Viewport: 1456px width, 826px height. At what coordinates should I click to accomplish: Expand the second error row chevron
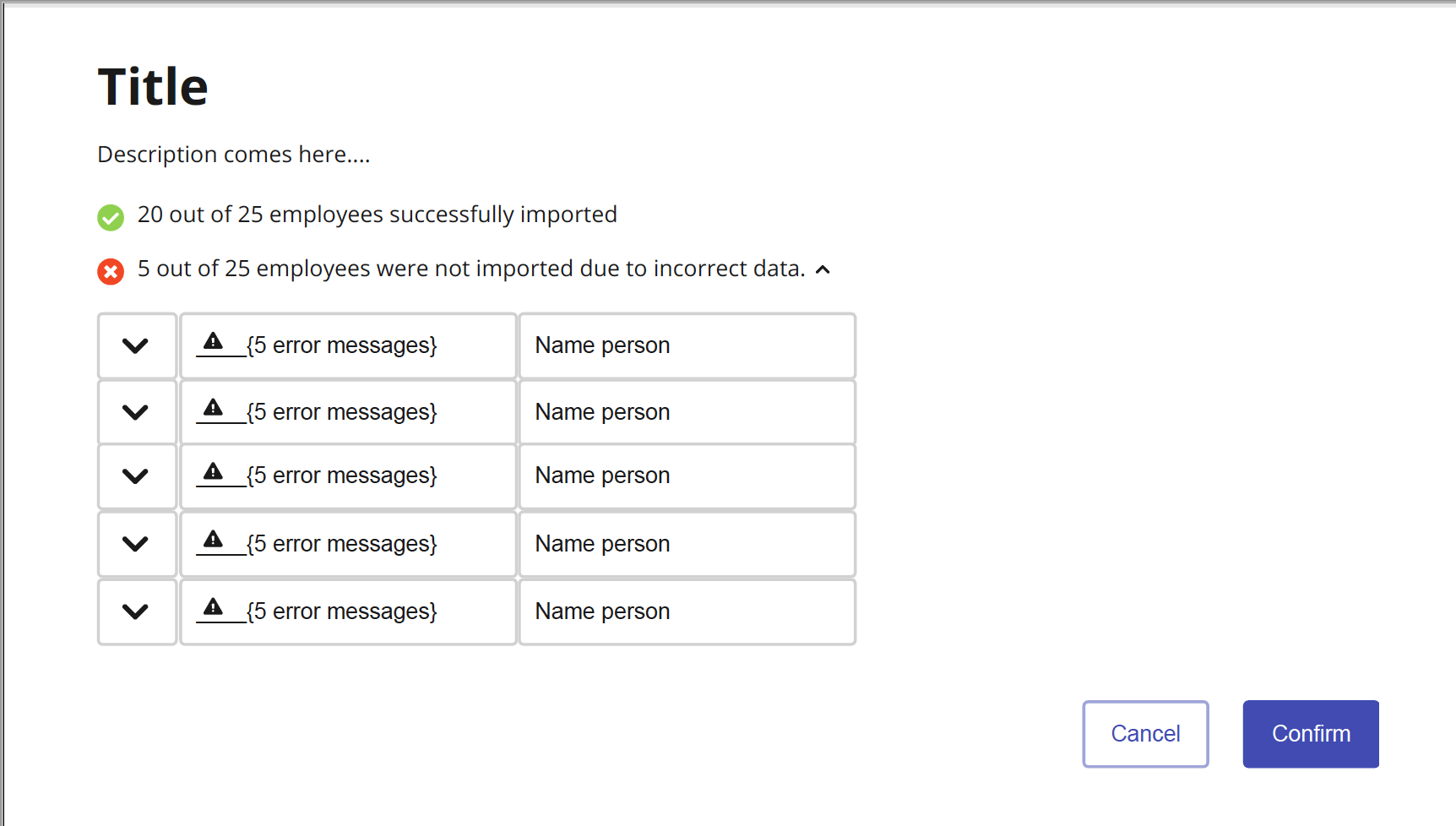click(x=135, y=412)
